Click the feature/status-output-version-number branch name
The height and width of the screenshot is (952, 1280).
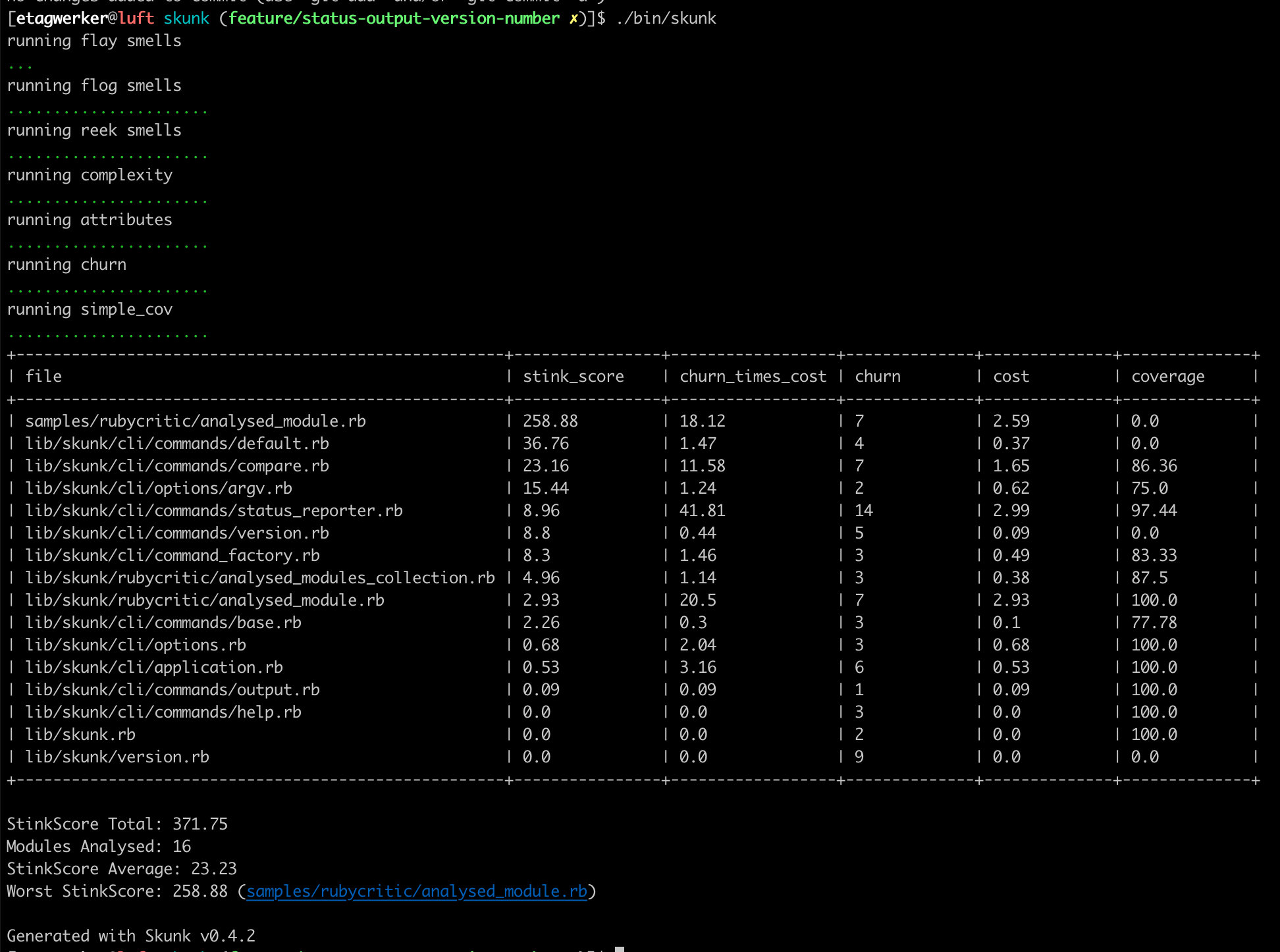(394, 18)
